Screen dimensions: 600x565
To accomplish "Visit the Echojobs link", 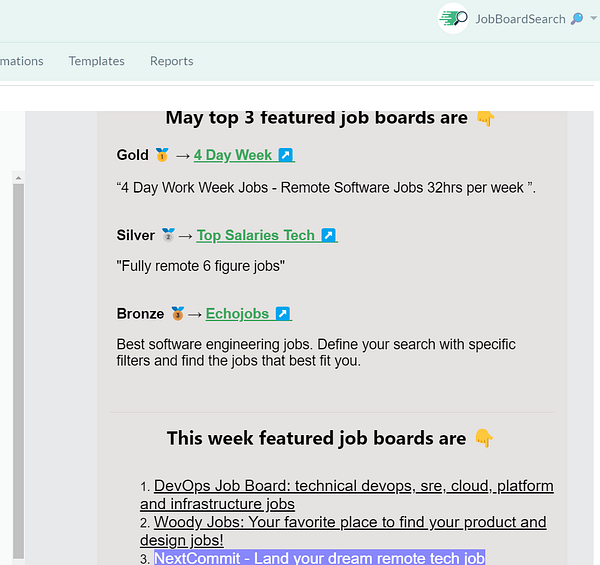I will coord(237,314).
